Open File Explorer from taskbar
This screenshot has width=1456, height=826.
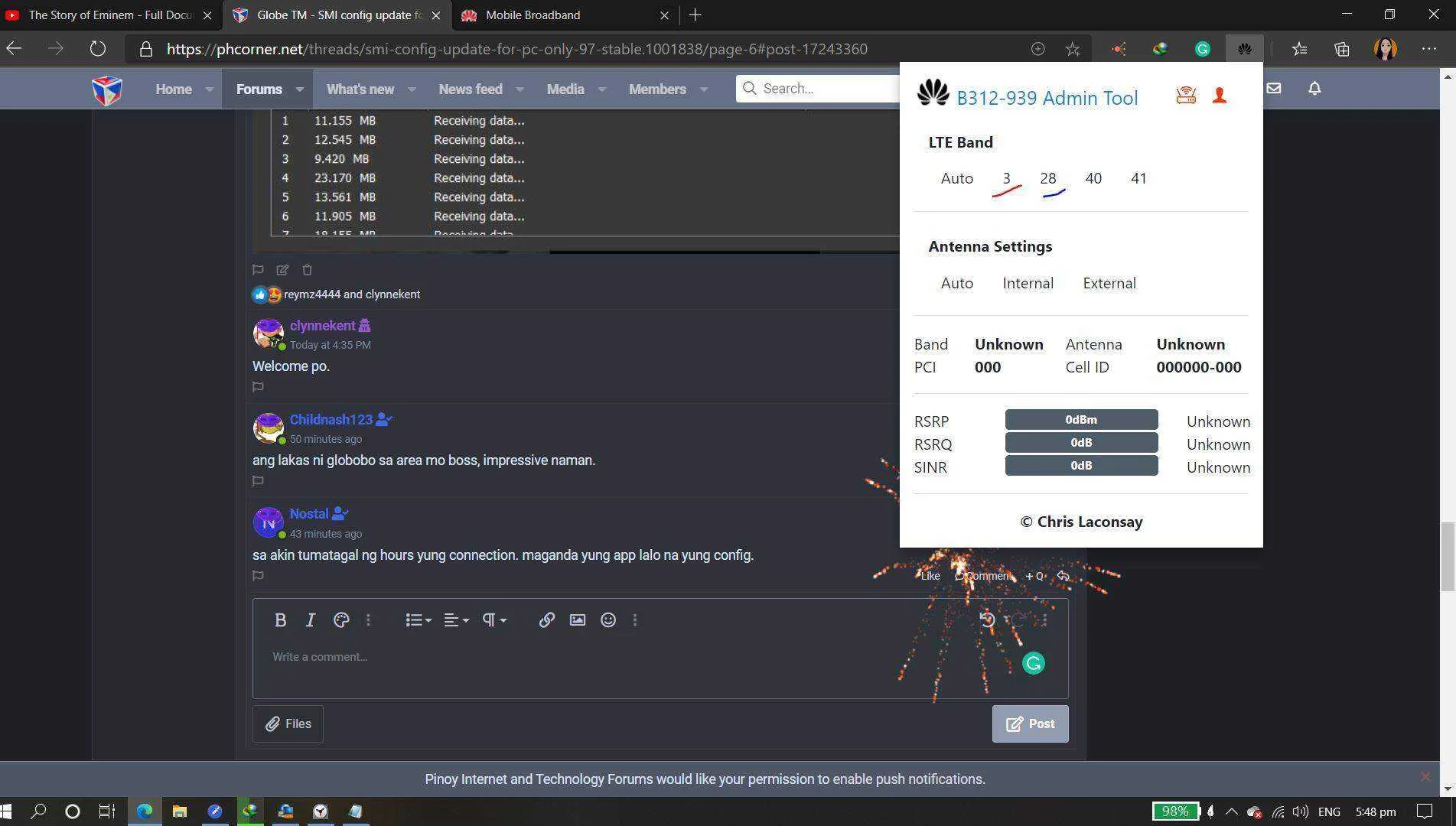179,811
